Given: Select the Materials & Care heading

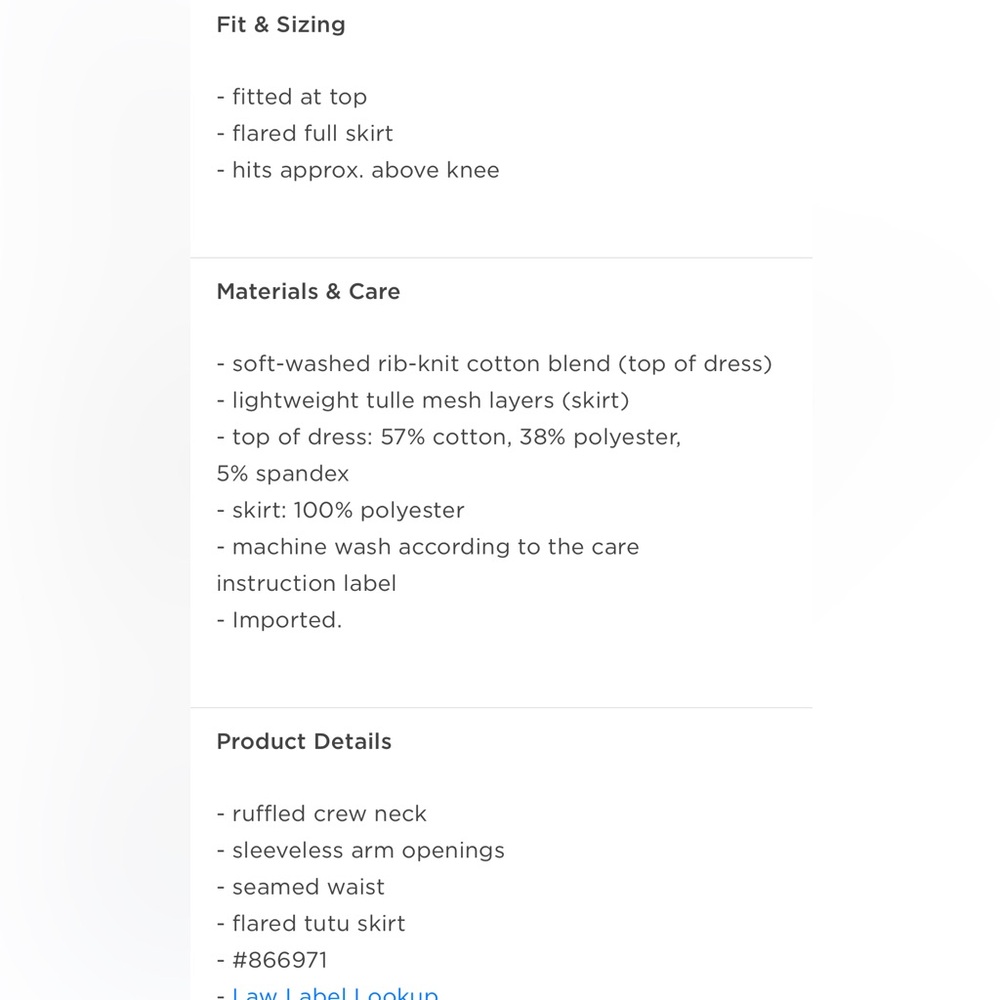Looking at the screenshot, I should coord(308,291).
